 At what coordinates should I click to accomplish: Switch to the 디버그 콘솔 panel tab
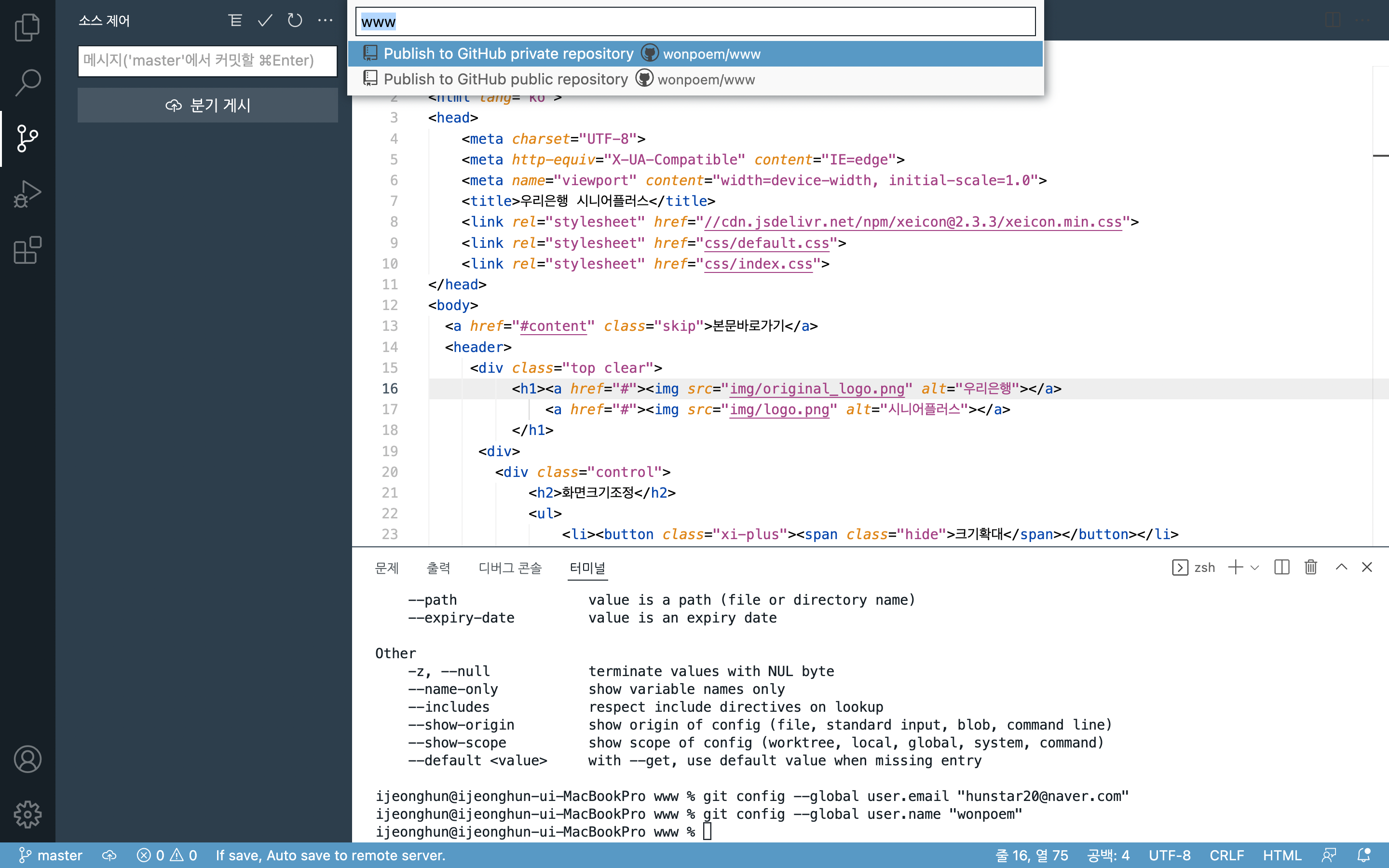(x=510, y=568)
